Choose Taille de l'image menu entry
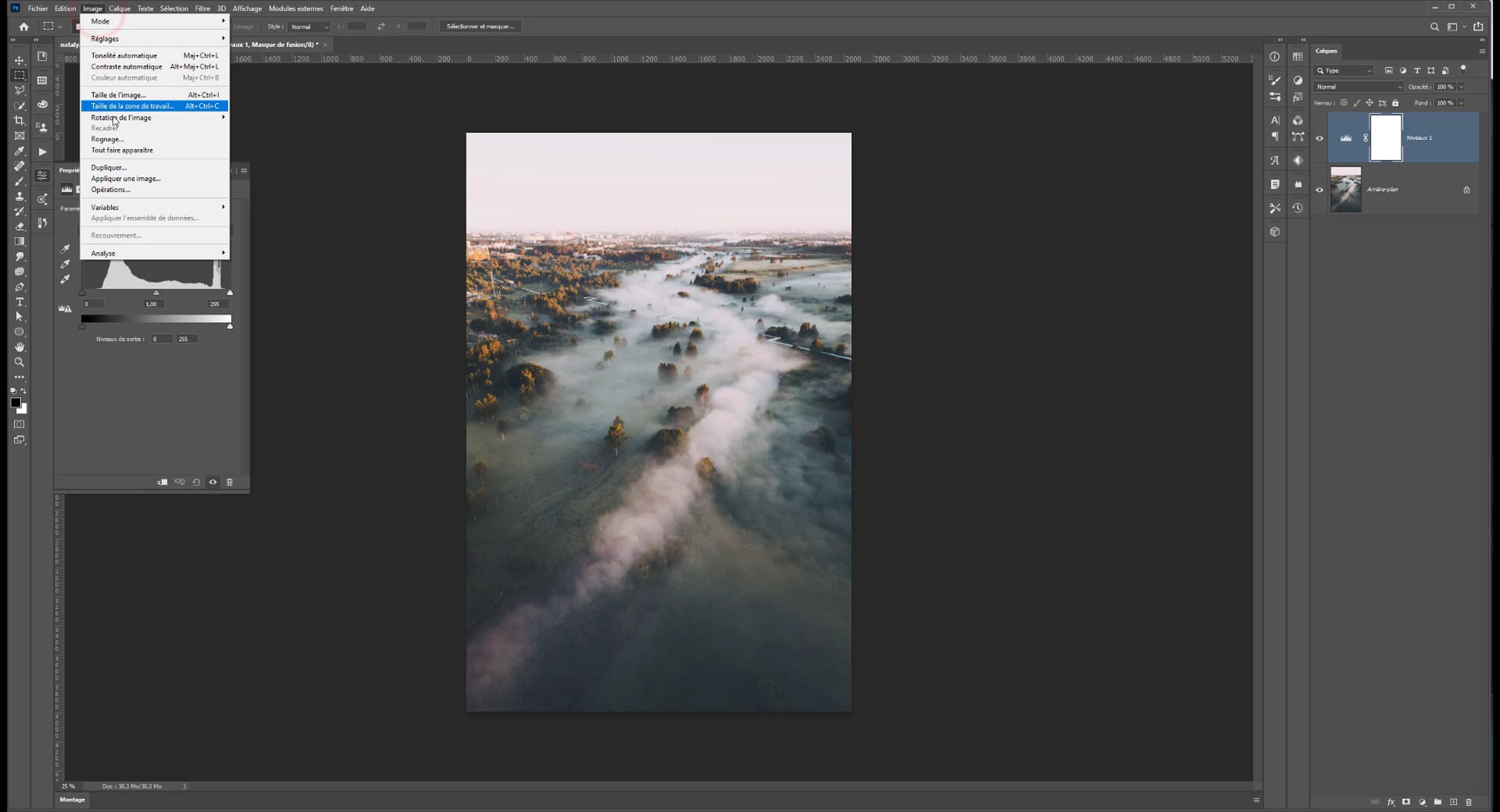Image resolution: width=1500 pixels, height=812 pixels. pyautogui.click(x=119, y=95)
